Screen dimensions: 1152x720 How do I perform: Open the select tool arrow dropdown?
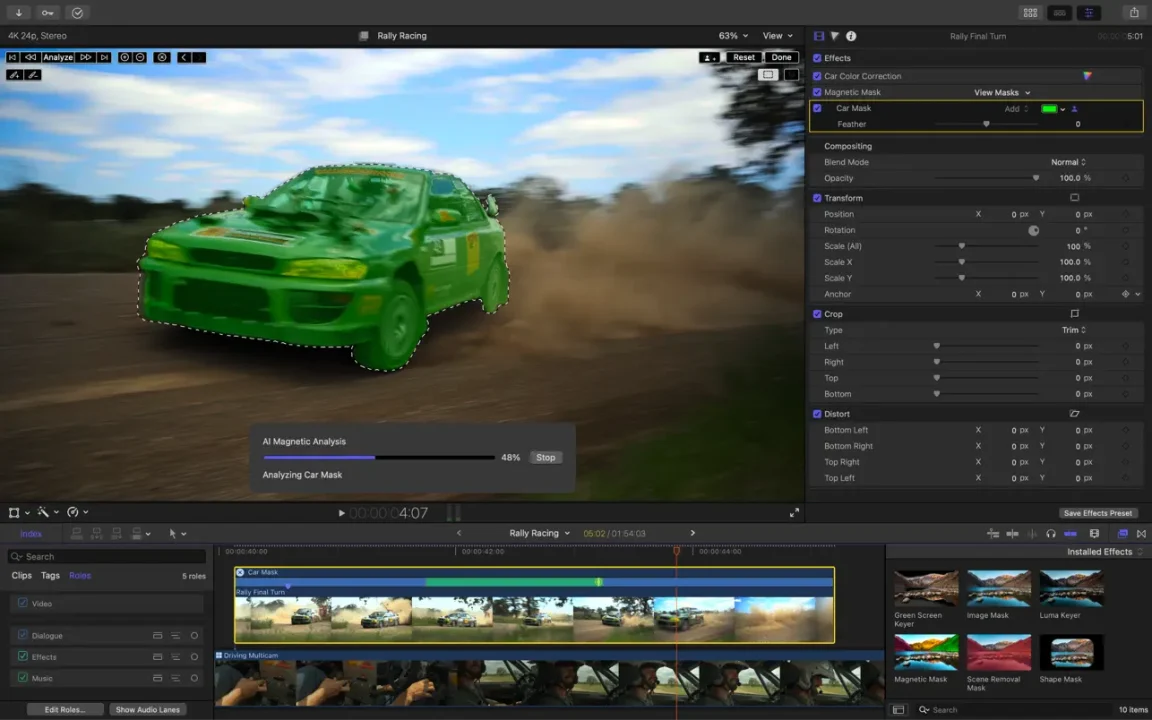178,533
